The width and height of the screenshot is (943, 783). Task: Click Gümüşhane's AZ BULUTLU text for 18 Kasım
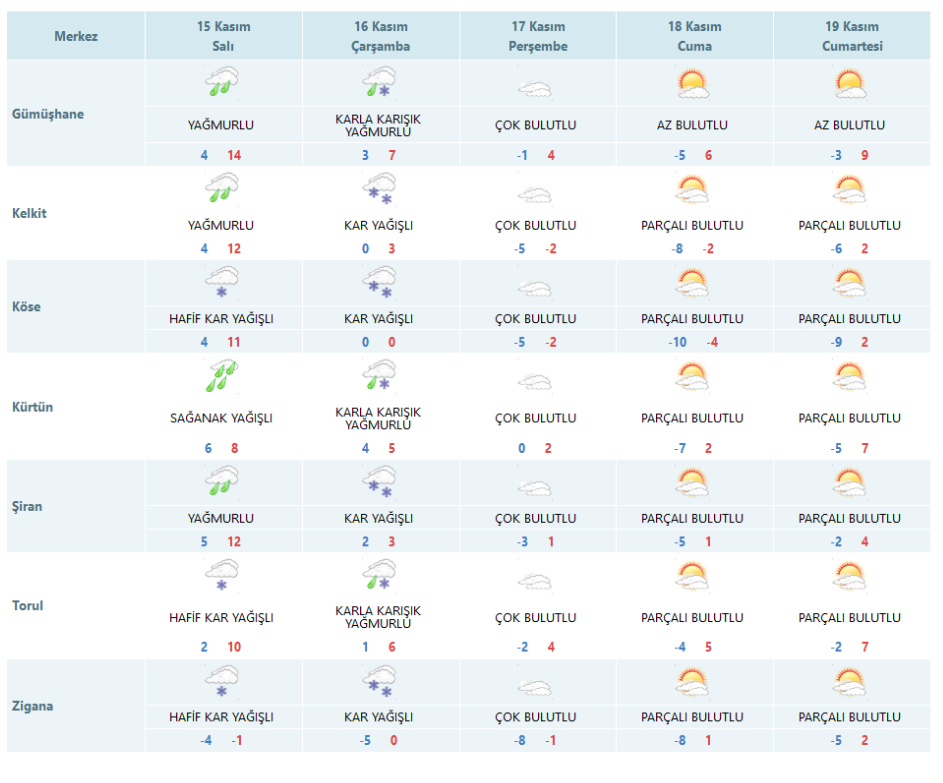click(692, 126)
